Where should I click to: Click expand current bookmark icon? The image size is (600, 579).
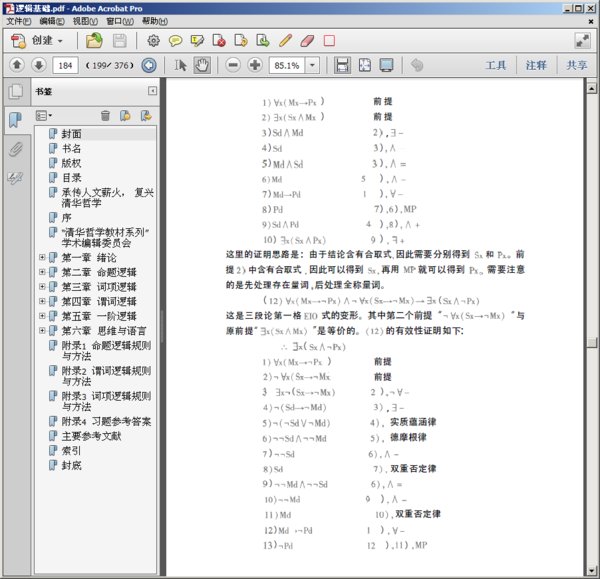click(146, 115)
